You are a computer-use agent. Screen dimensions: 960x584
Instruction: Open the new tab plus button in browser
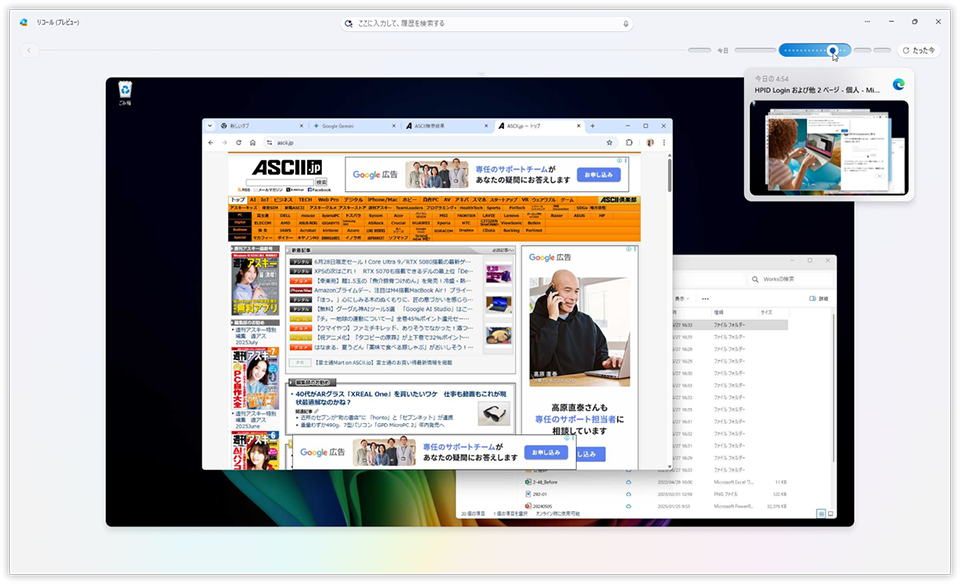[x=591, y=127]
